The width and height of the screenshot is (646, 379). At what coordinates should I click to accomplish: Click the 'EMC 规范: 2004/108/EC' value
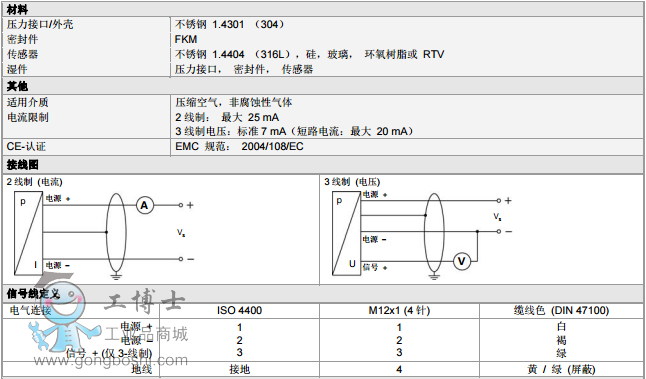click(239, 146)
